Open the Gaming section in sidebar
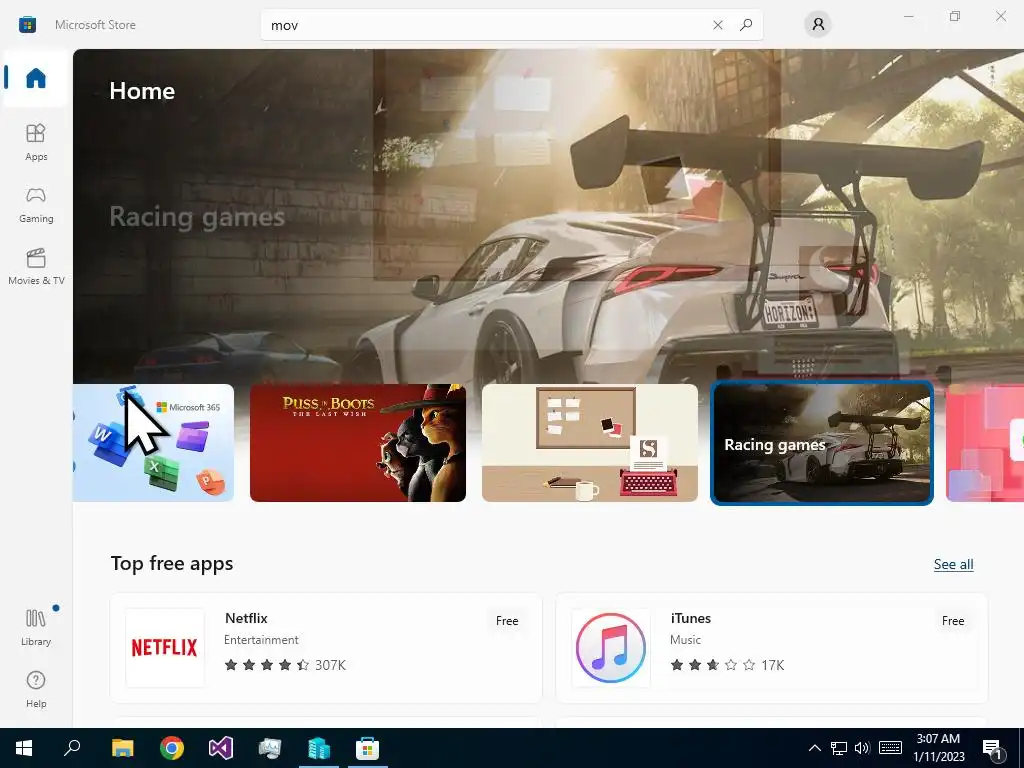Screen dimensions: 1024x768 [36, 204]
